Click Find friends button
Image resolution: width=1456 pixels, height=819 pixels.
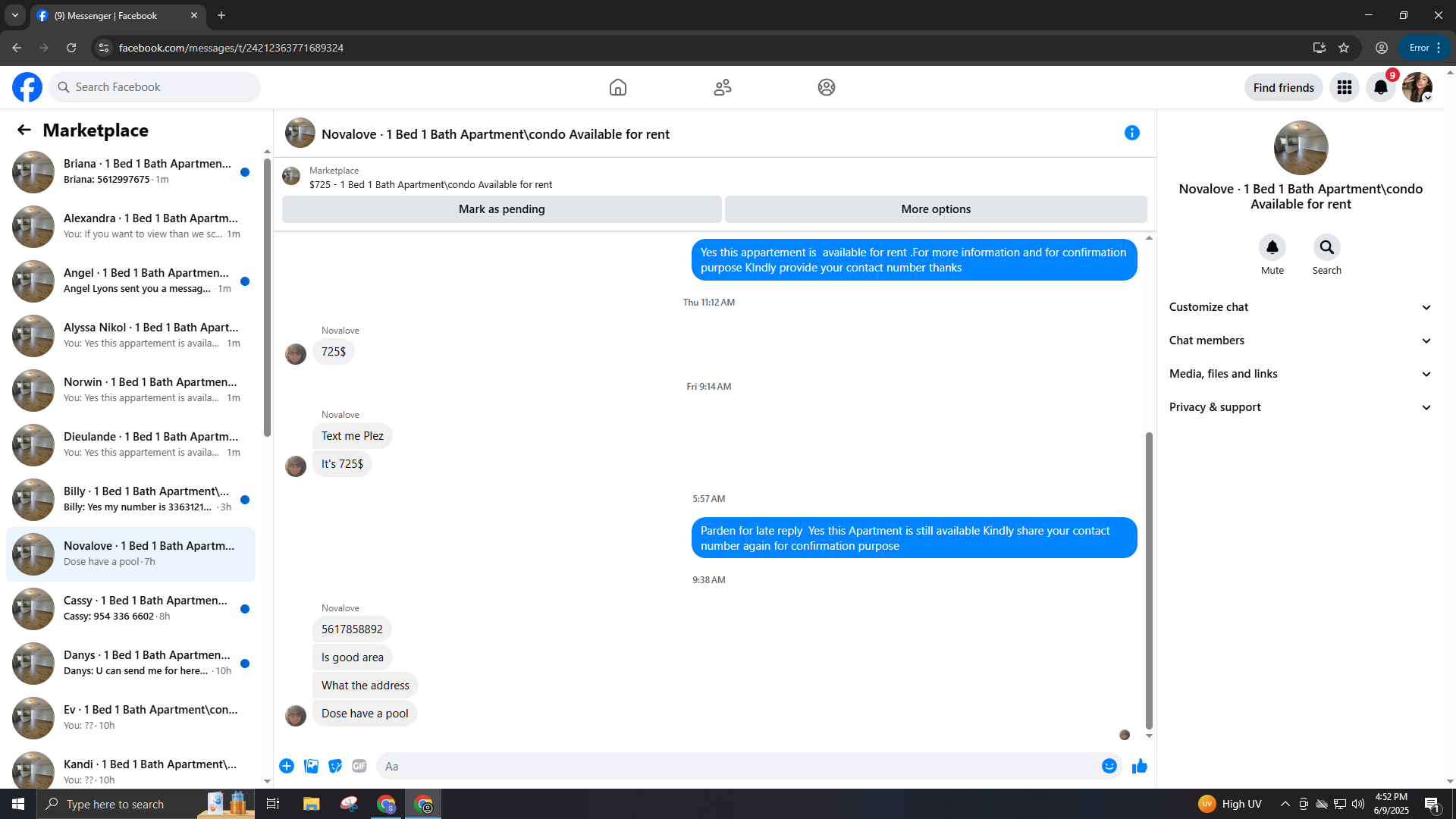1284,87
